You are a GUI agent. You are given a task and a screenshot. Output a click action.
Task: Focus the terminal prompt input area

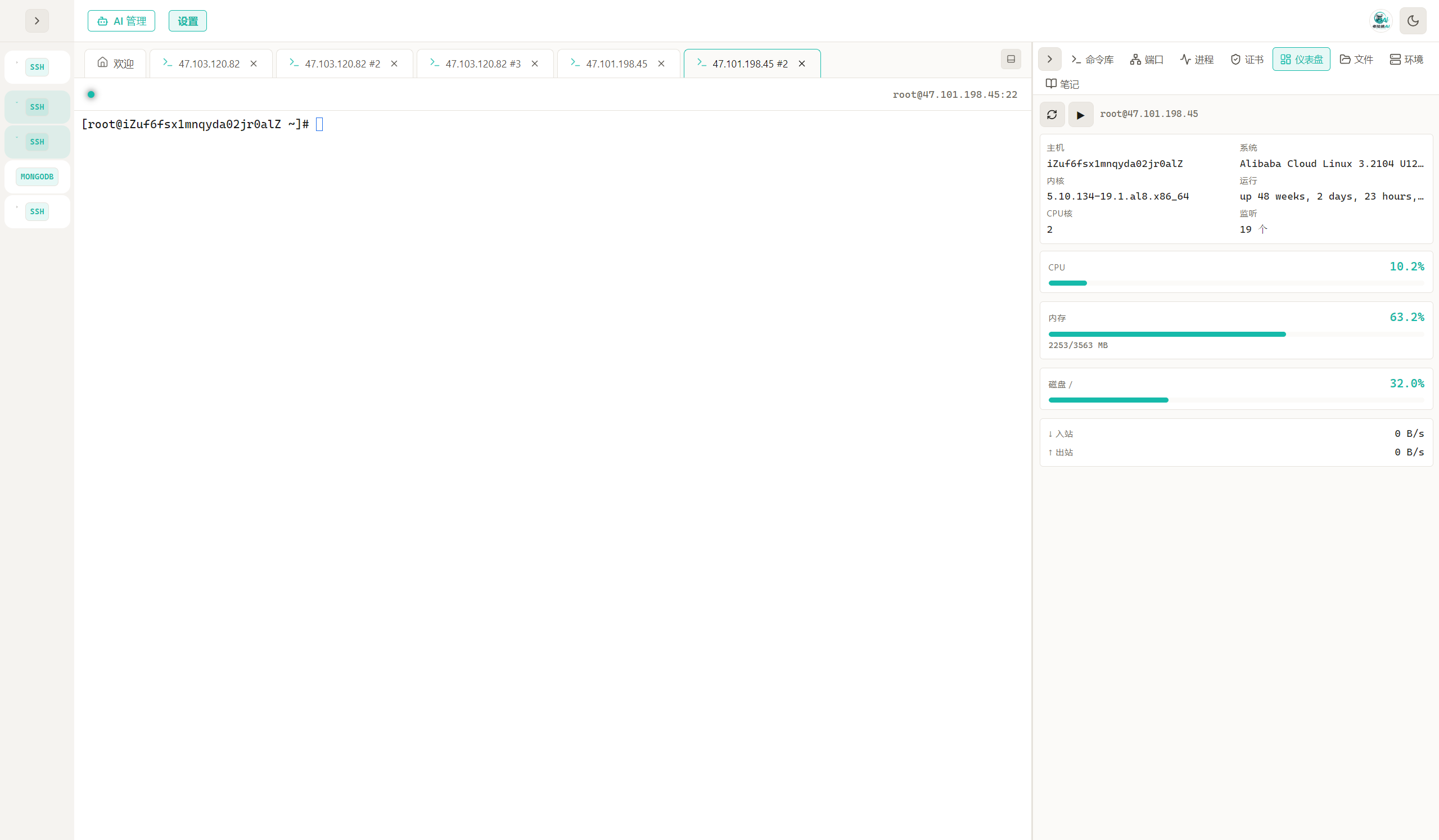(319, 124)
